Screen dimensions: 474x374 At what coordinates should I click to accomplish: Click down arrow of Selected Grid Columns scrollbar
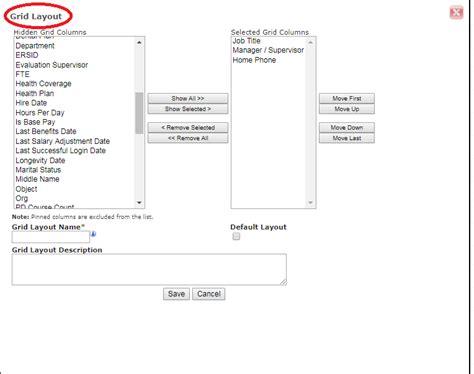point(310,202)
